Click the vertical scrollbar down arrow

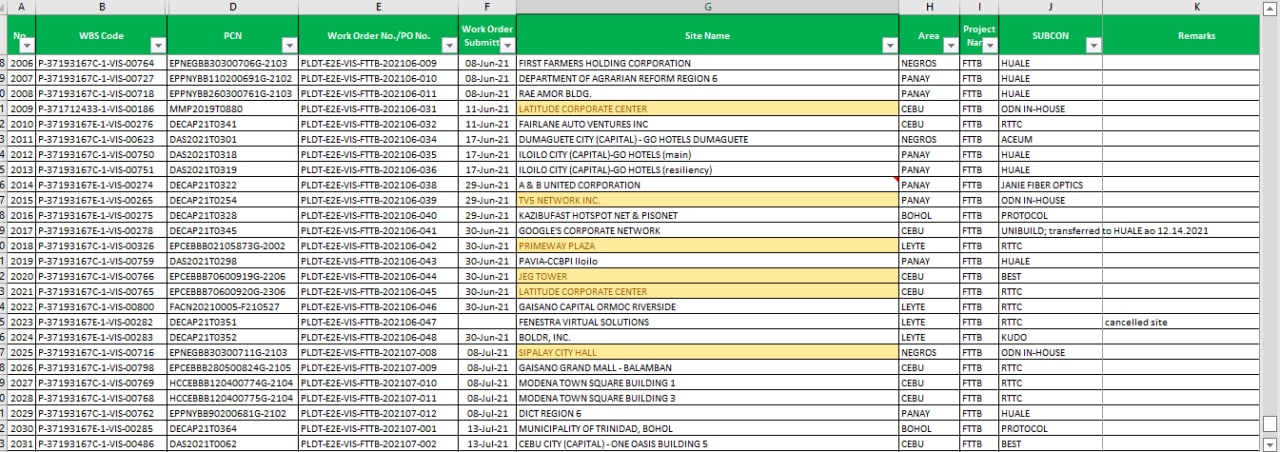click(1270, 443)
